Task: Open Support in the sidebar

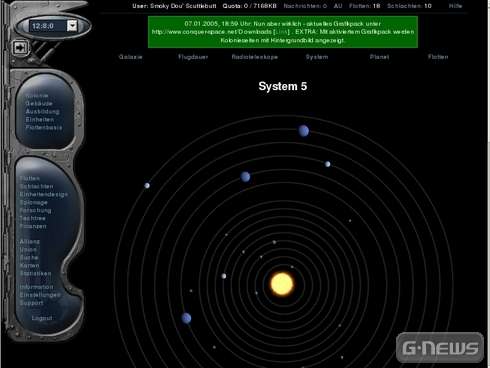Action: click(x=31, y=303)
